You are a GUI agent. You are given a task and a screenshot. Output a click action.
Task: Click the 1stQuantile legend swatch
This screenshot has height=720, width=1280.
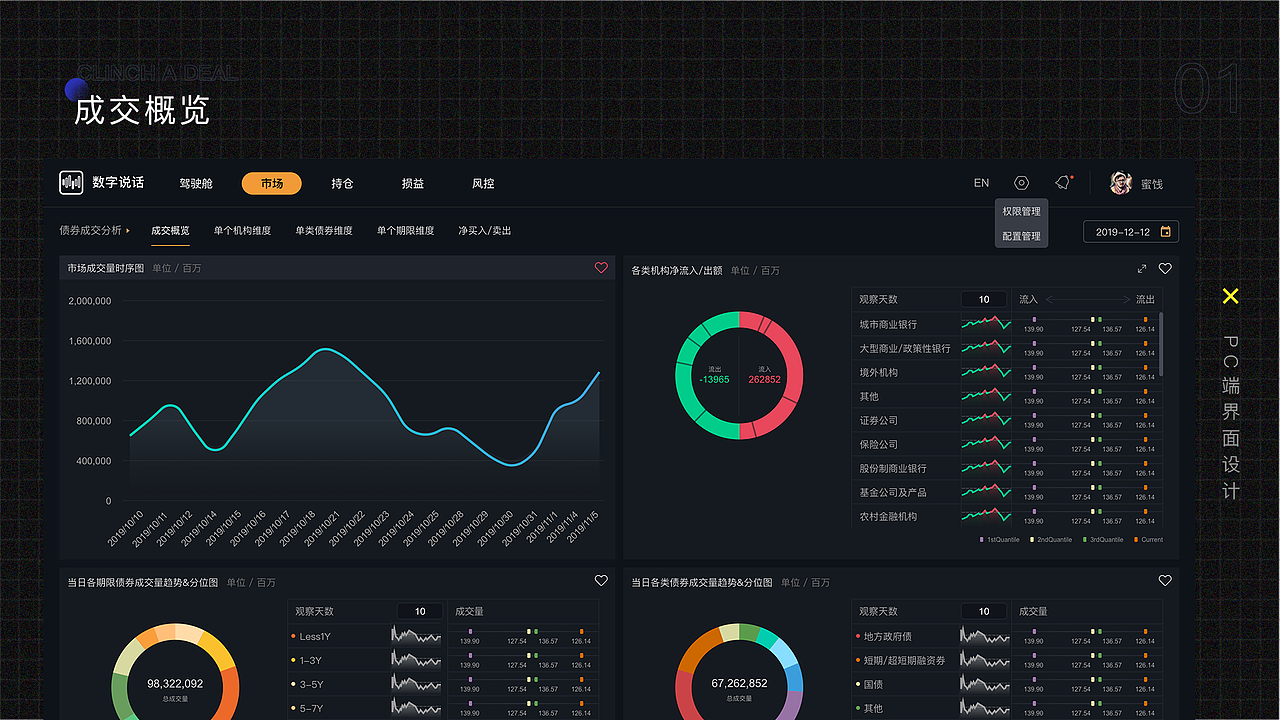click(982, 539)
